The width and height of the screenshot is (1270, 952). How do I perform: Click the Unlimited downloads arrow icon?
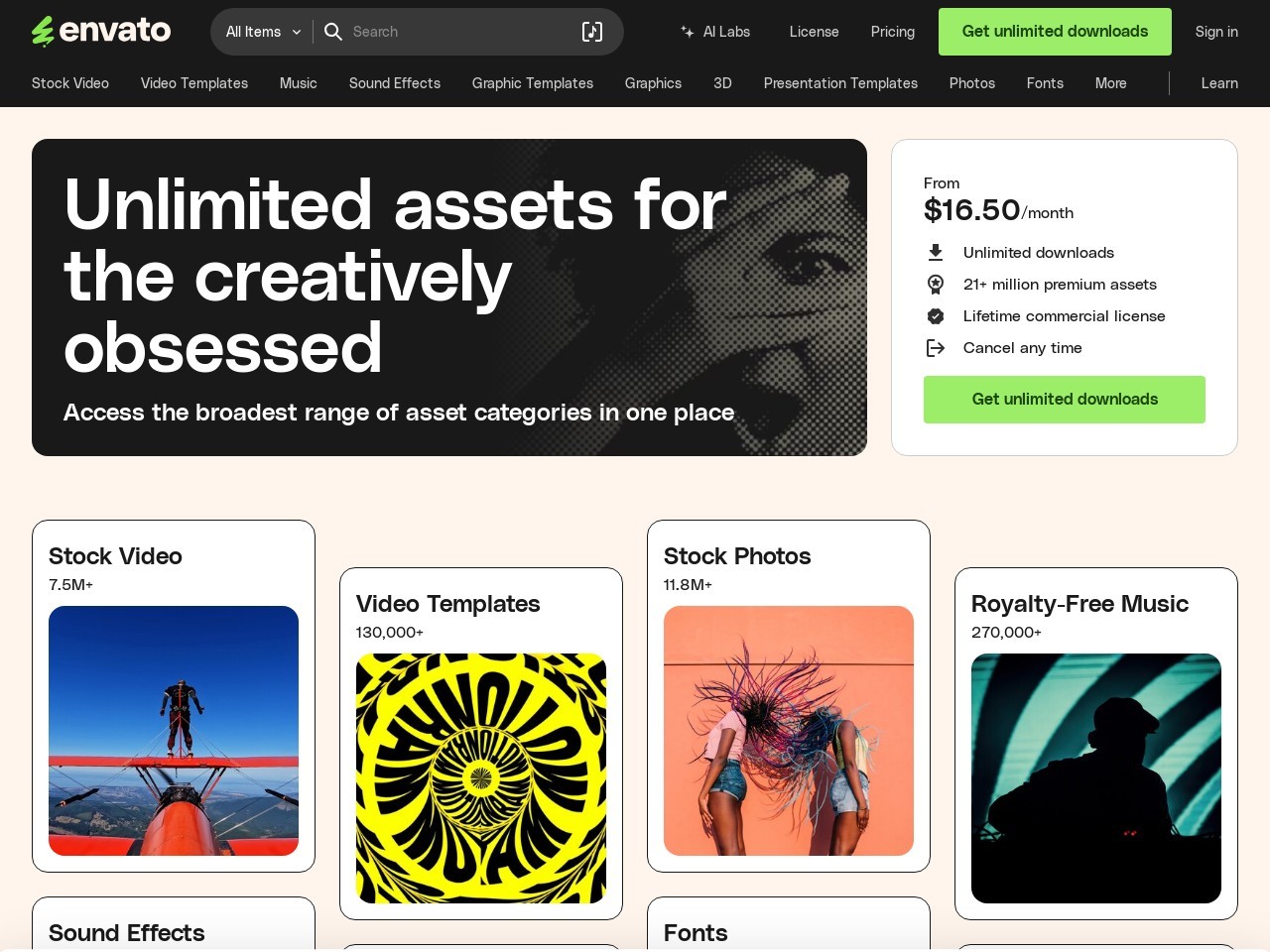tap(936, 253)
